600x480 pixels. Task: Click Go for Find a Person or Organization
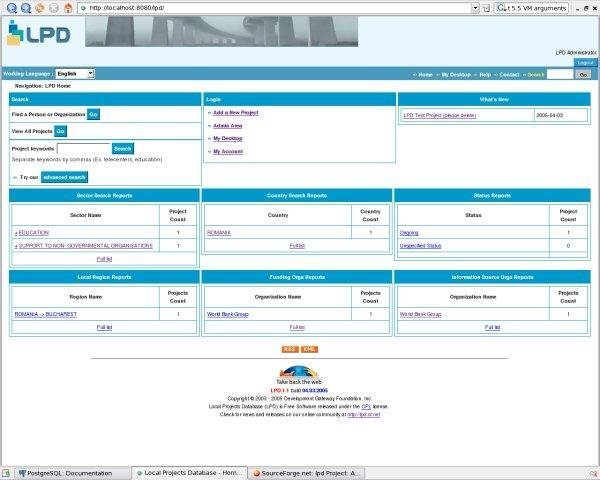pos(93,114)
